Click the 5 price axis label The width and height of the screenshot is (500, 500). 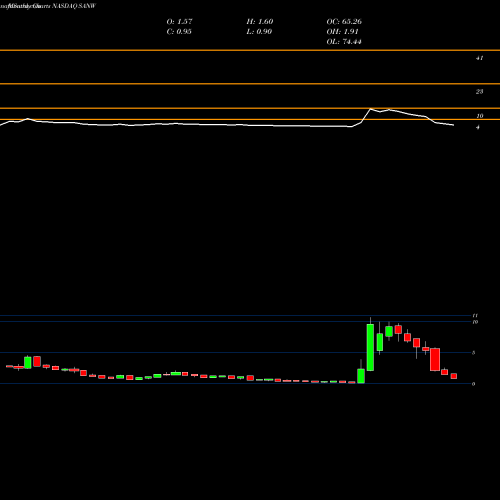coord(474,353)
